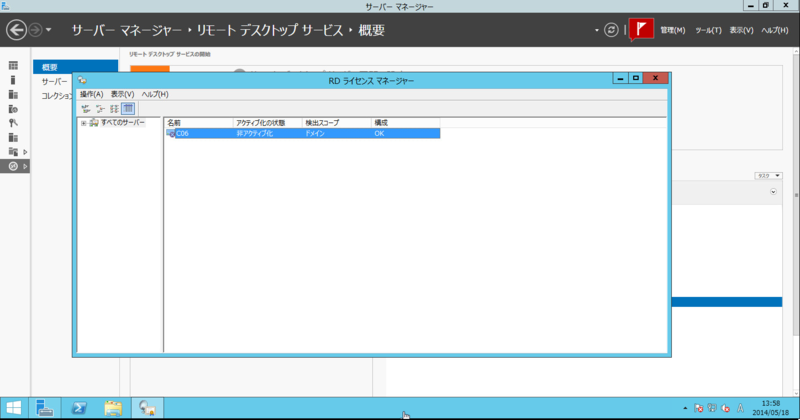Open タスク dropdown in Server Manager
Screen dimensions: 800x420
click(x=768, y=176)
